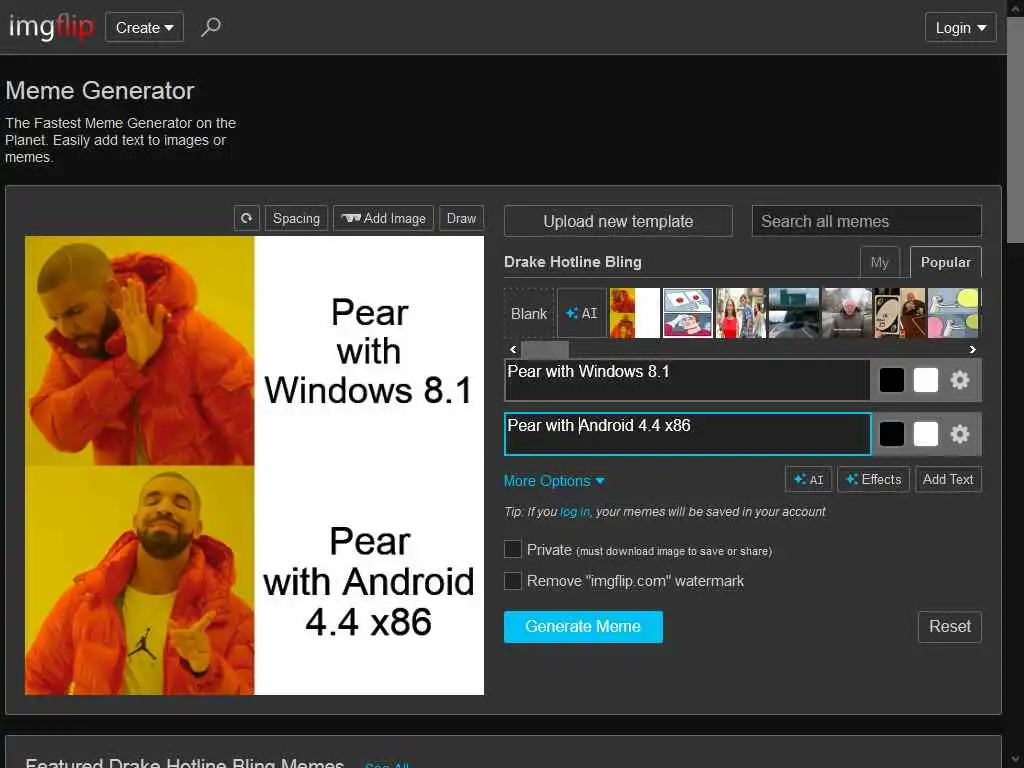Click the Search all memes field

(x=867, y=221)
